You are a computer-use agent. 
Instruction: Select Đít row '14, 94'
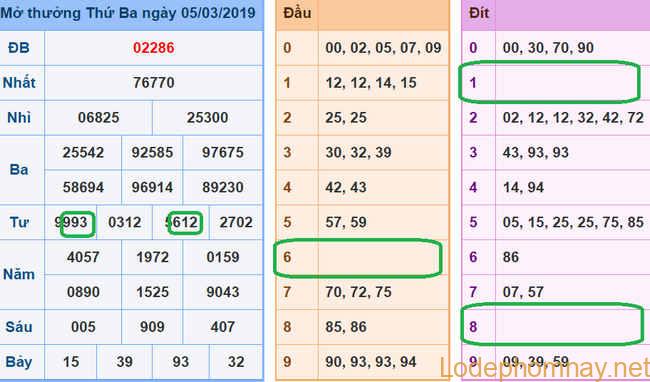524,187
